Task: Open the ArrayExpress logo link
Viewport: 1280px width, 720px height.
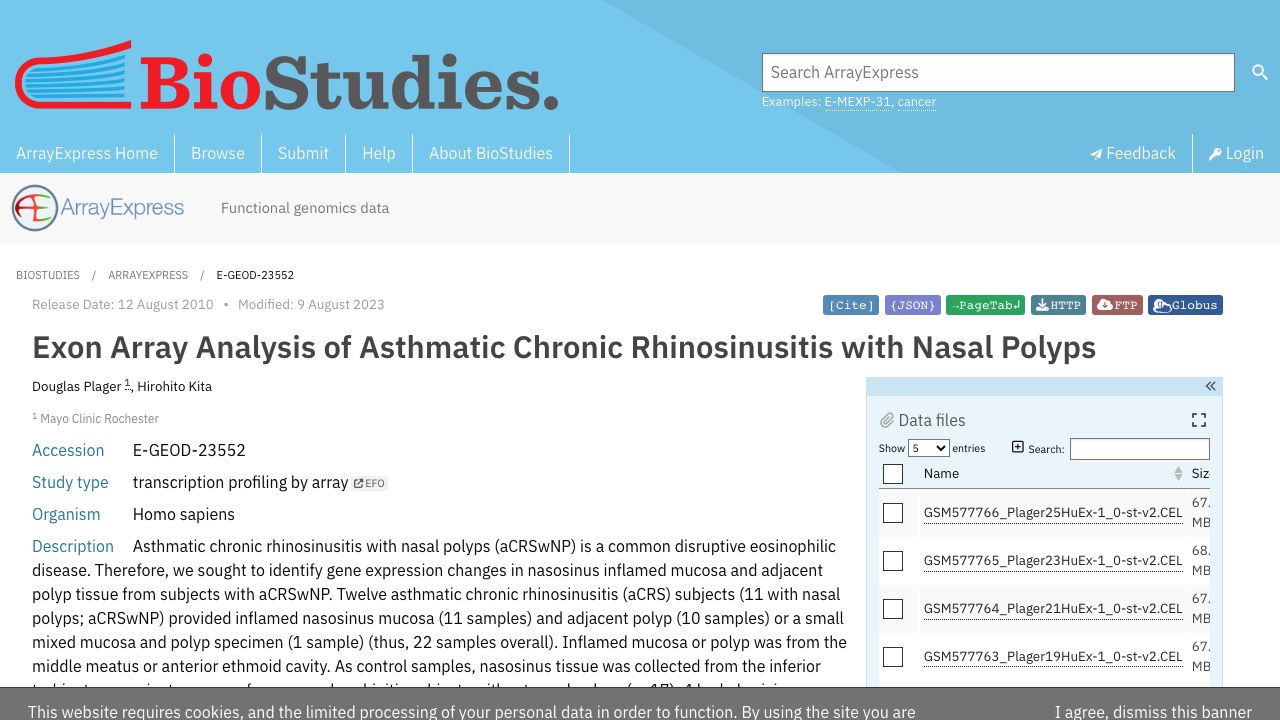Action: pyautogui.click(x=98, y=208)
